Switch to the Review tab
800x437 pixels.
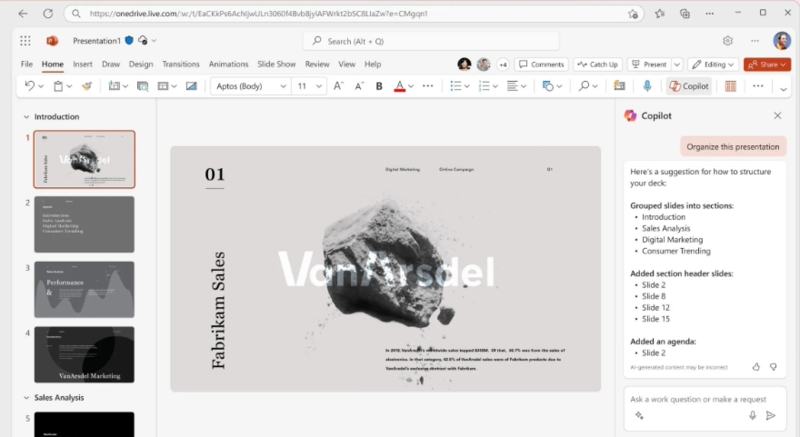[317, 64]
